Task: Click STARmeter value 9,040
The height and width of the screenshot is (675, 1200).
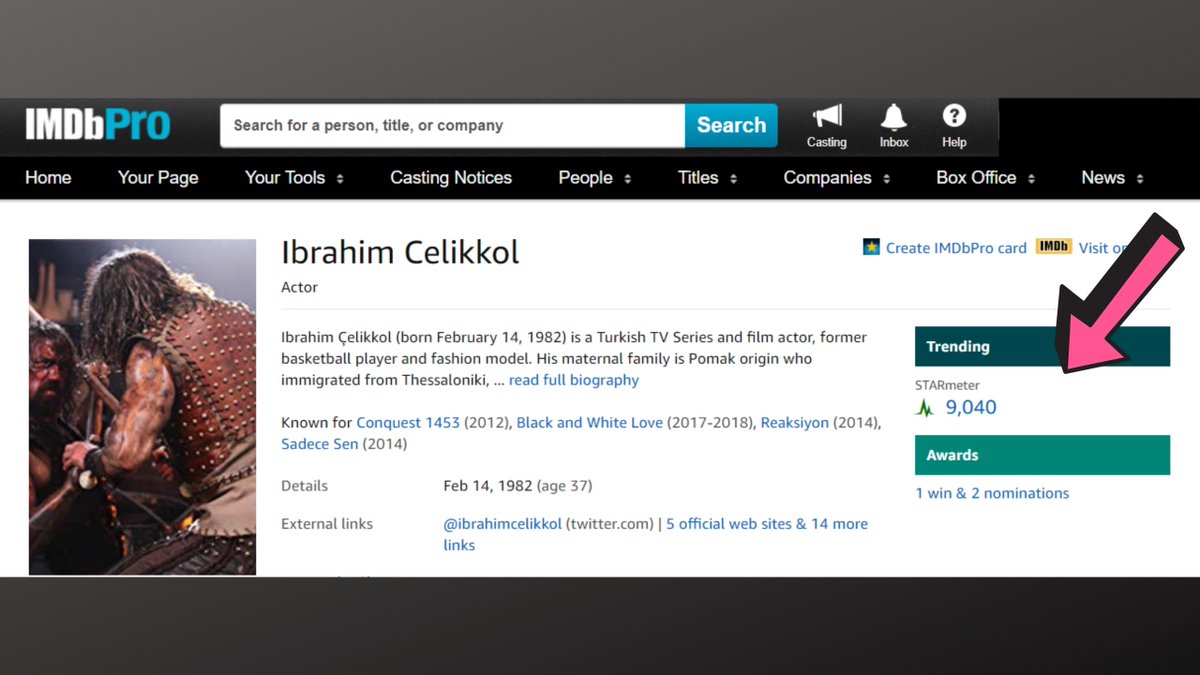Action: [x=971, y=407]
